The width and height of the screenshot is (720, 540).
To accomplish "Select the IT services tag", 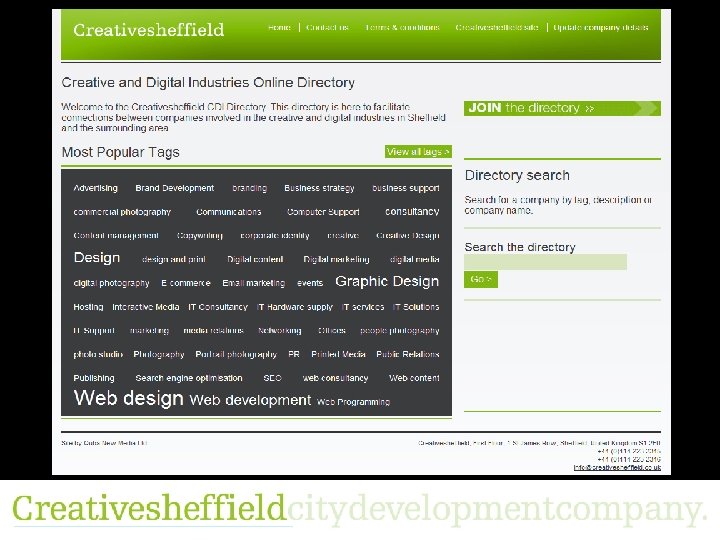I will (x=363, y=307).
